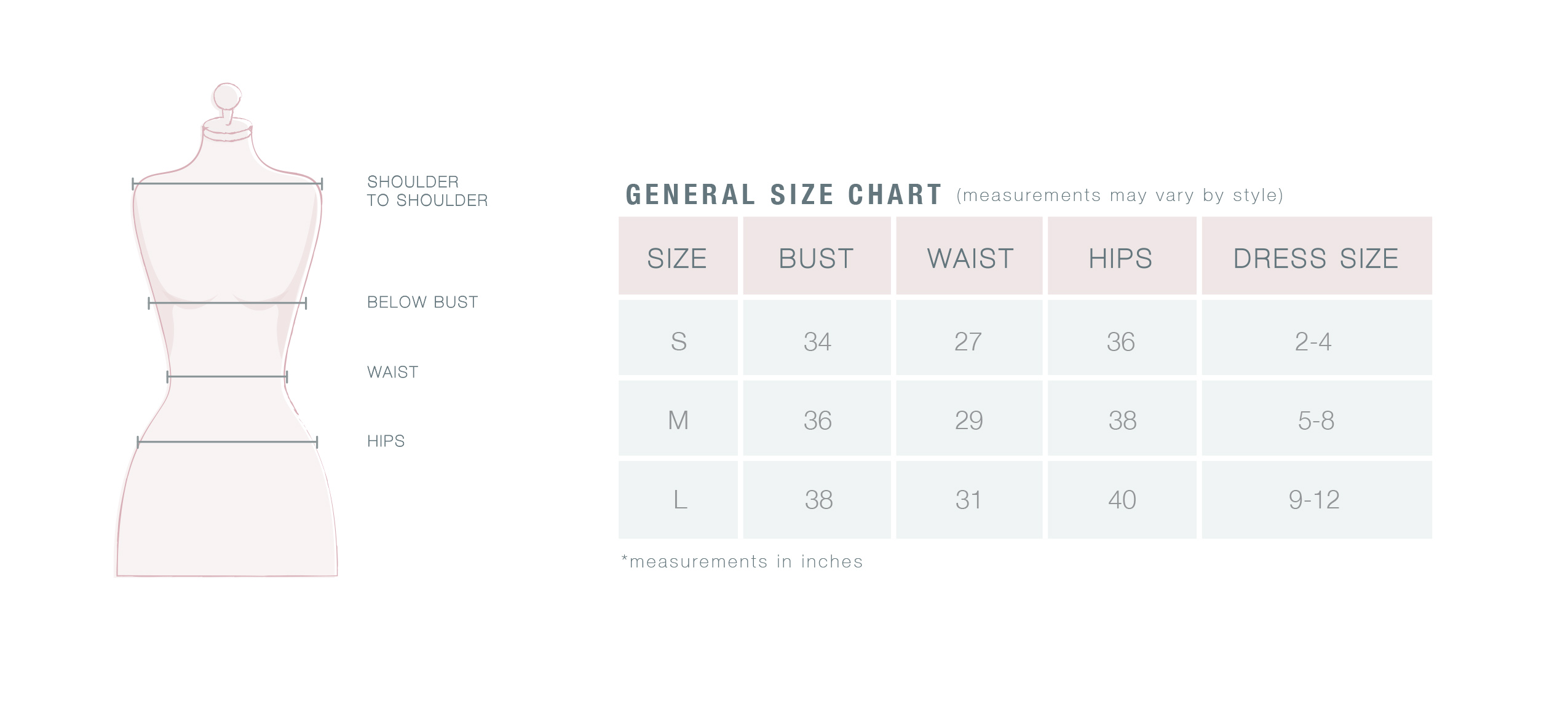This screenshot has width=1568, height=707.
Task: Click the measurements in inches footnote
Action: click(742, 561)
